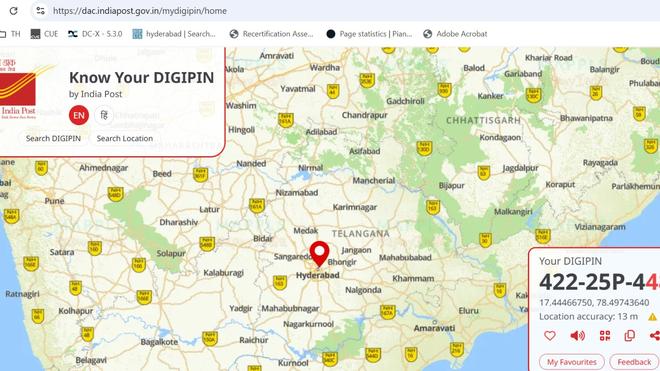Show the DIGIPIN QR code
The image size is (660, 371).
click(x=605, y=335)
